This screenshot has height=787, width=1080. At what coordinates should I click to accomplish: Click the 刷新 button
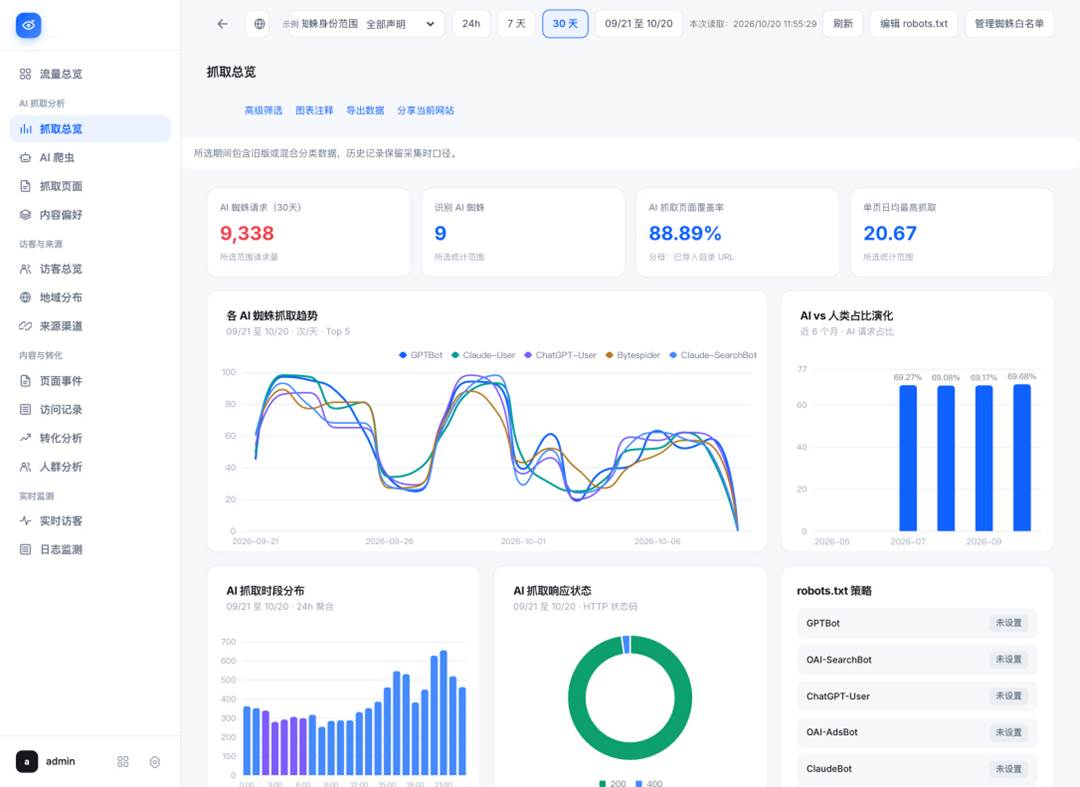point(842,24)
